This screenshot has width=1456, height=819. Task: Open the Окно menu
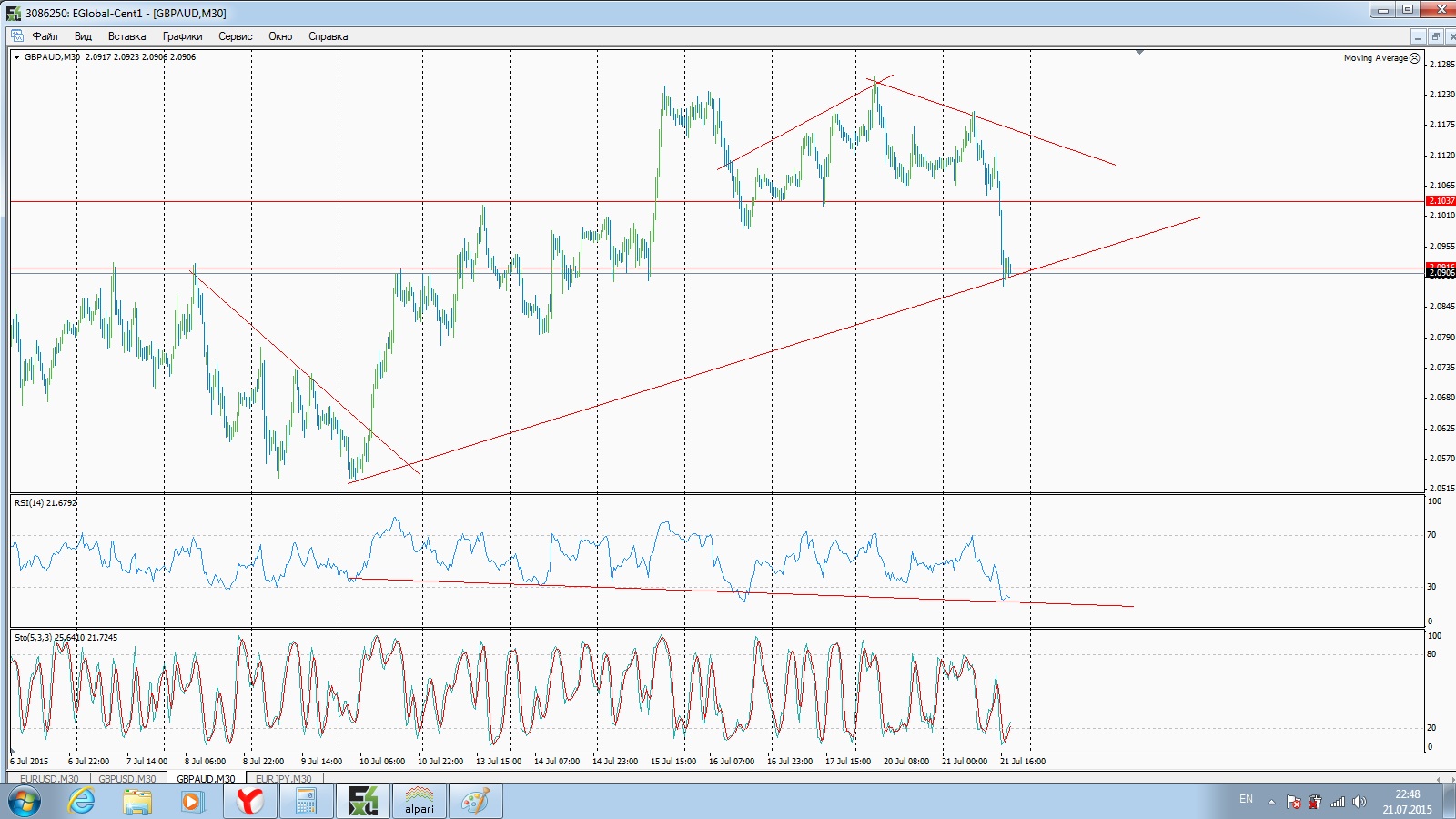(x=280, y=36)
